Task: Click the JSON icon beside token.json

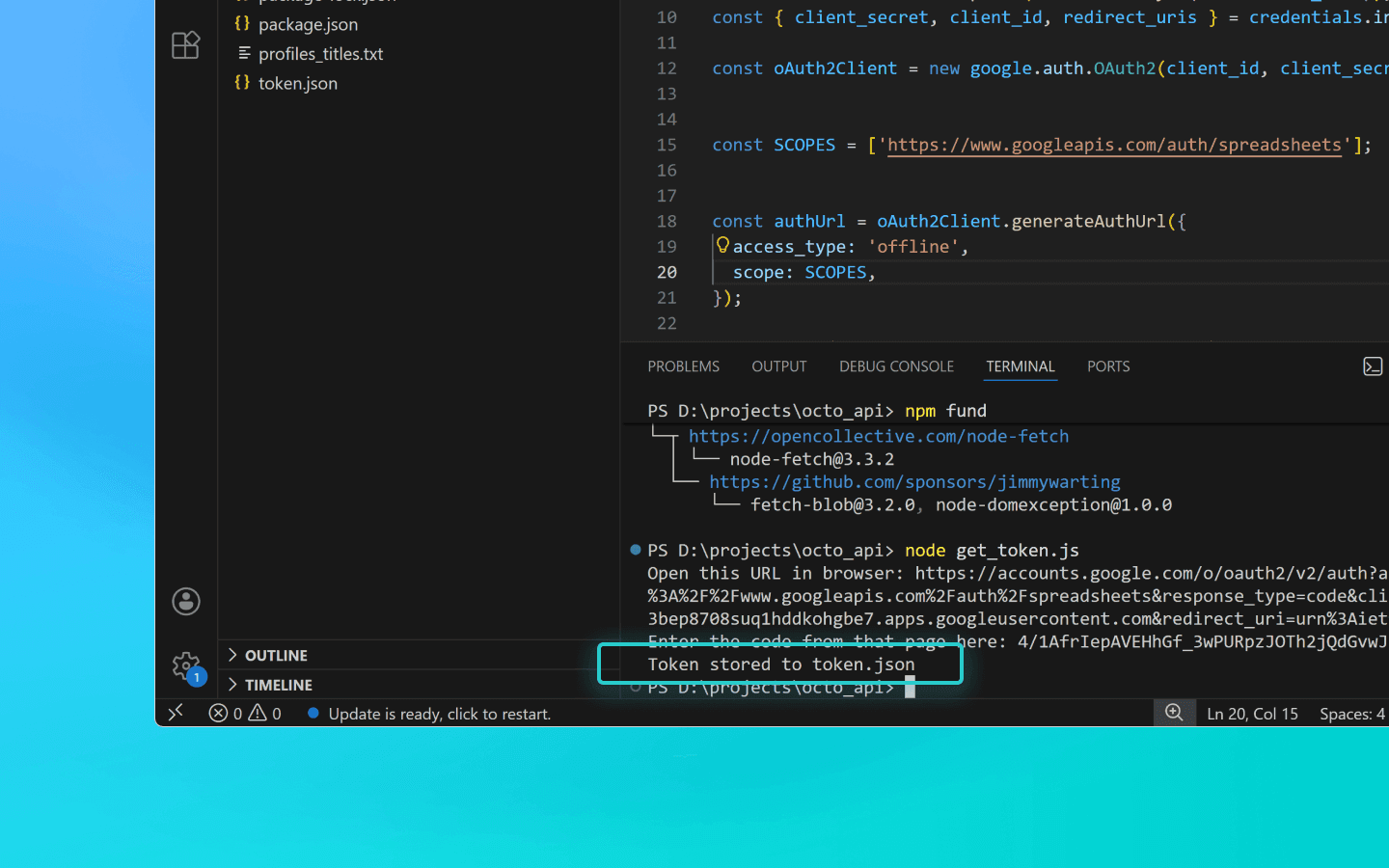Action: click(243, 83)
